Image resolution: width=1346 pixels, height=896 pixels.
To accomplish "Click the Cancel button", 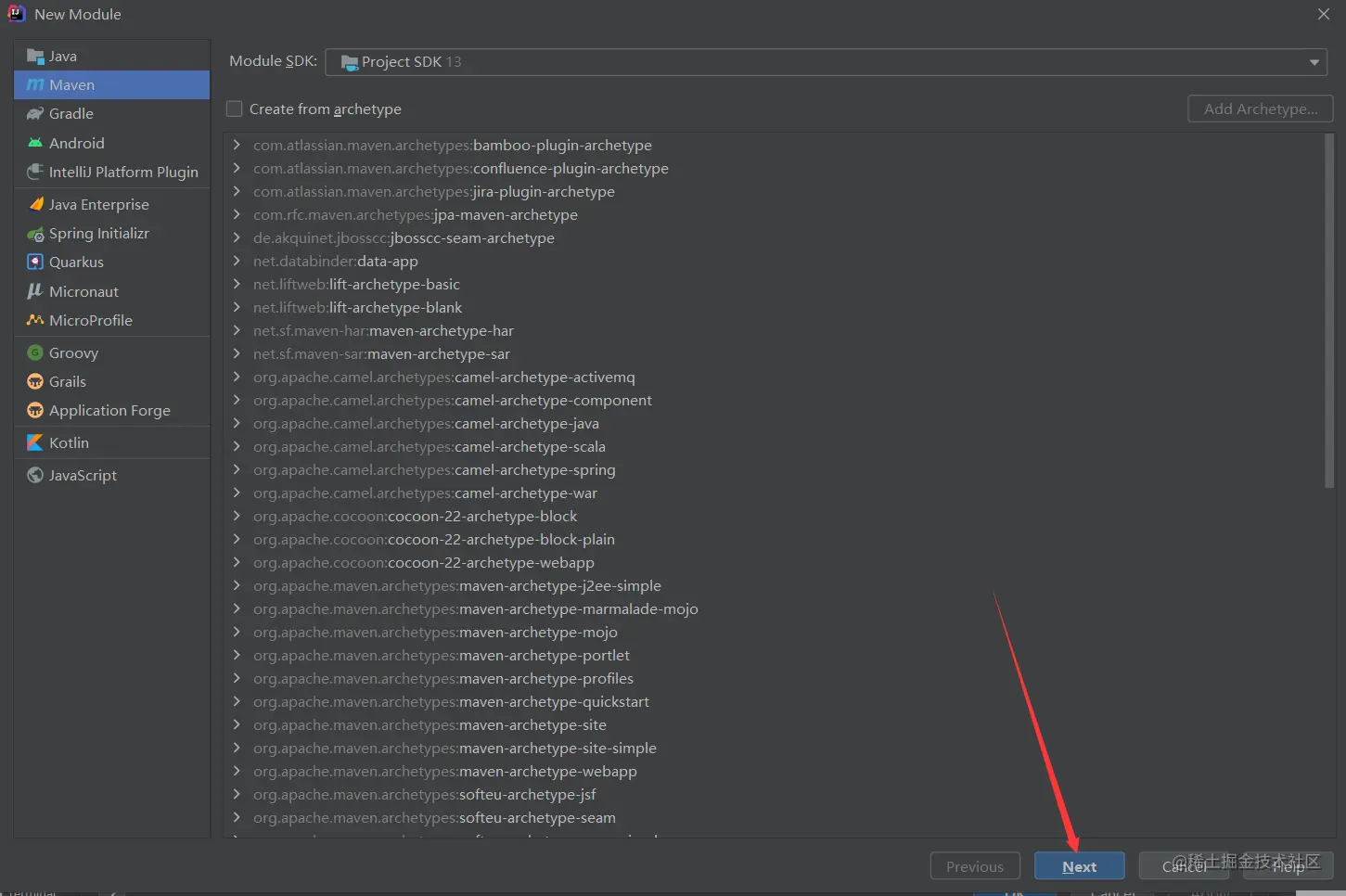I will click(x=1184, y=866).
